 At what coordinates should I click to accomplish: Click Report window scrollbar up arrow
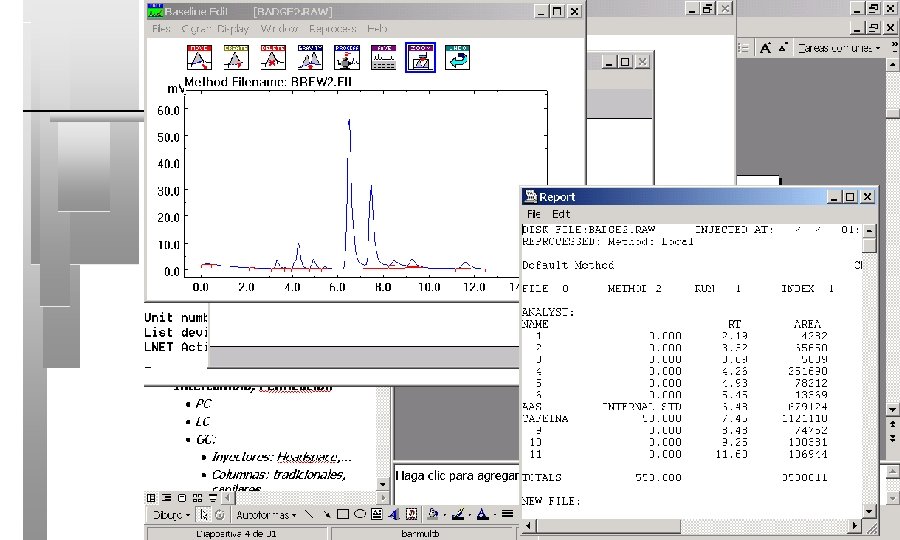click(x=869, y=231)
